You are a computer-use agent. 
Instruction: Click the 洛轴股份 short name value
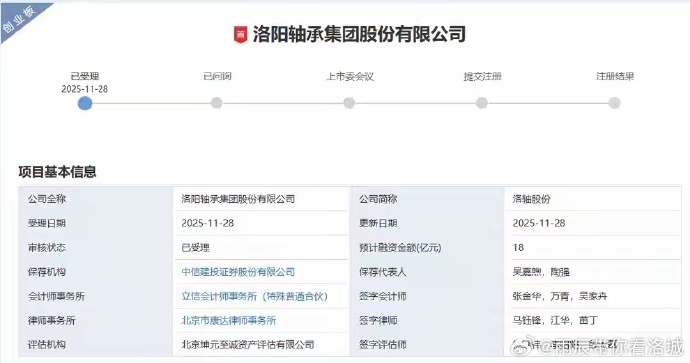click(531, 199)
